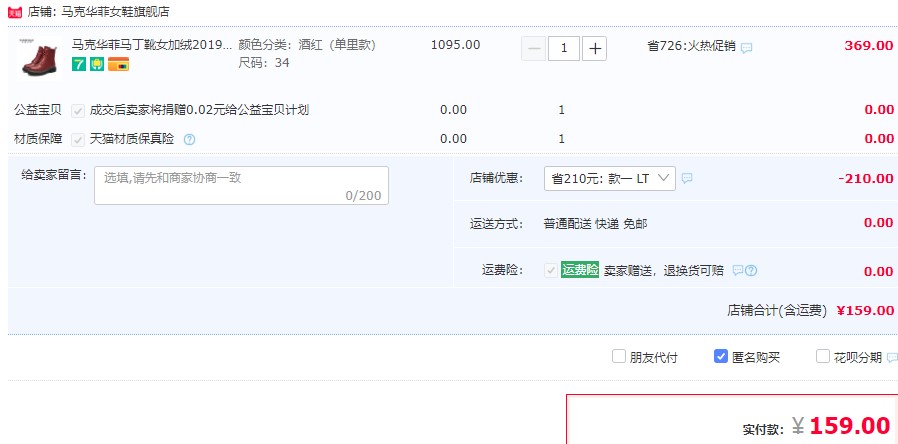This screenshot has height=444, width=898.
Task: Decrease quantity with the minus button
Action: [x=533, y=49]
